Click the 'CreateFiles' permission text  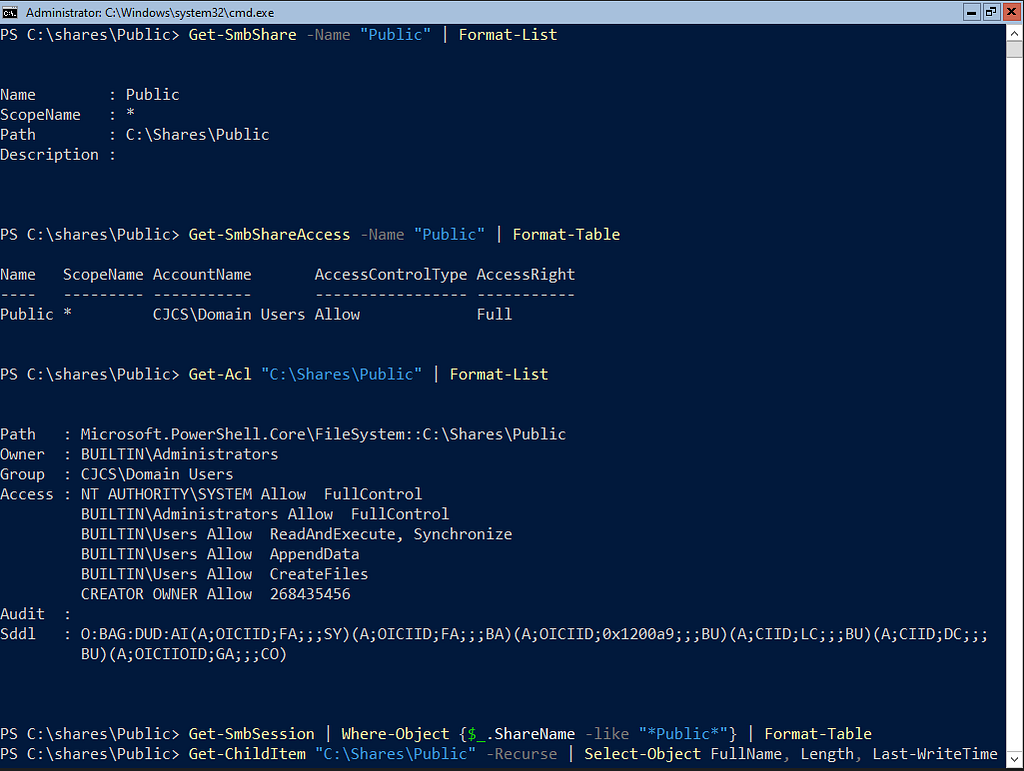[319, 574]
